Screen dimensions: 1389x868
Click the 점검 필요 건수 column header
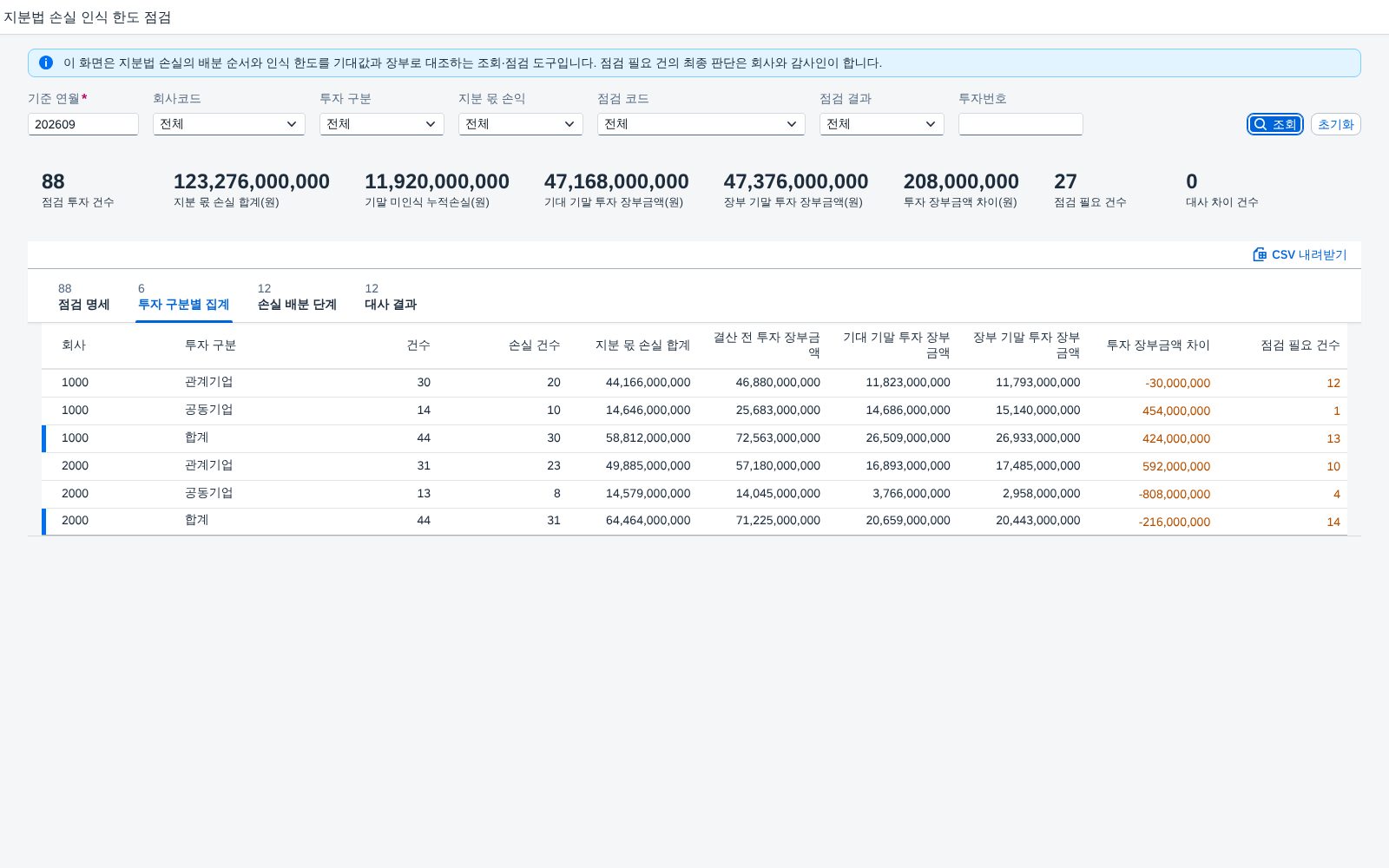1300,345
